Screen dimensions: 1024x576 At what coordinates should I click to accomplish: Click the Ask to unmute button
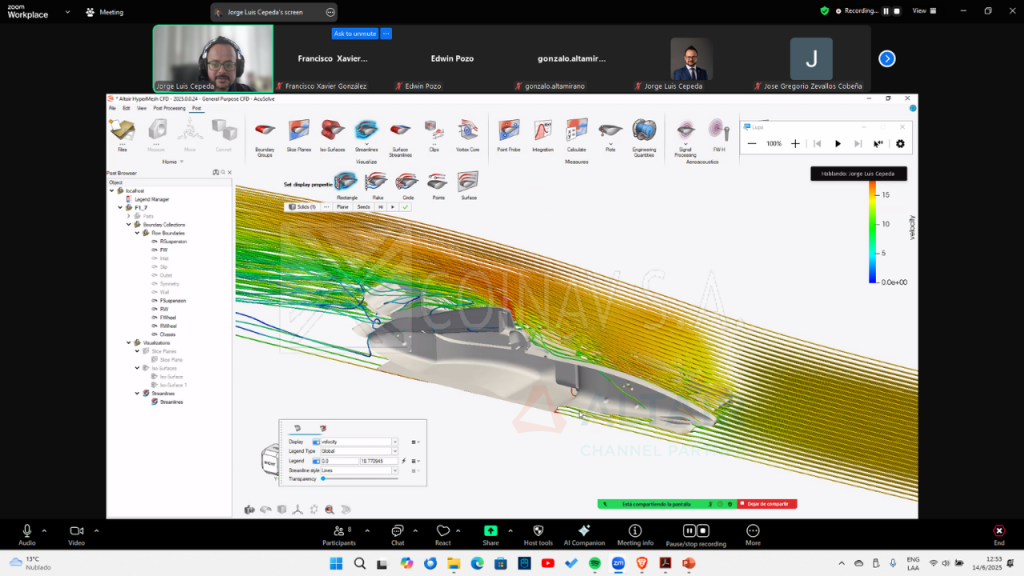coord(355,33)
